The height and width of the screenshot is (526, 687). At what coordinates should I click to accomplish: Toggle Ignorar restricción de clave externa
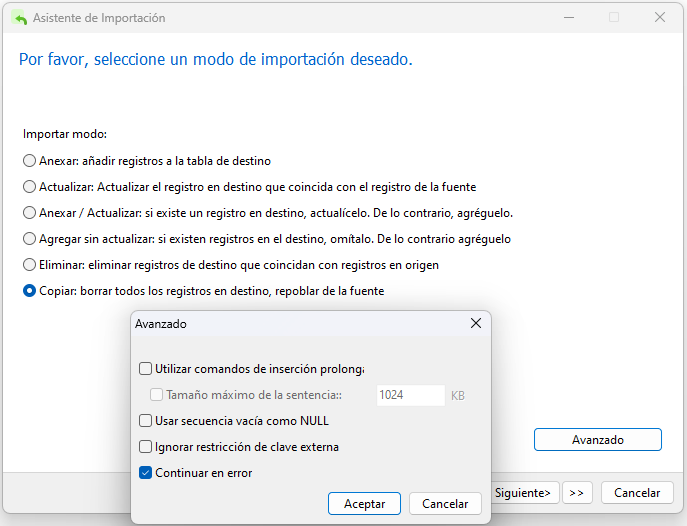tap(146, 447)
